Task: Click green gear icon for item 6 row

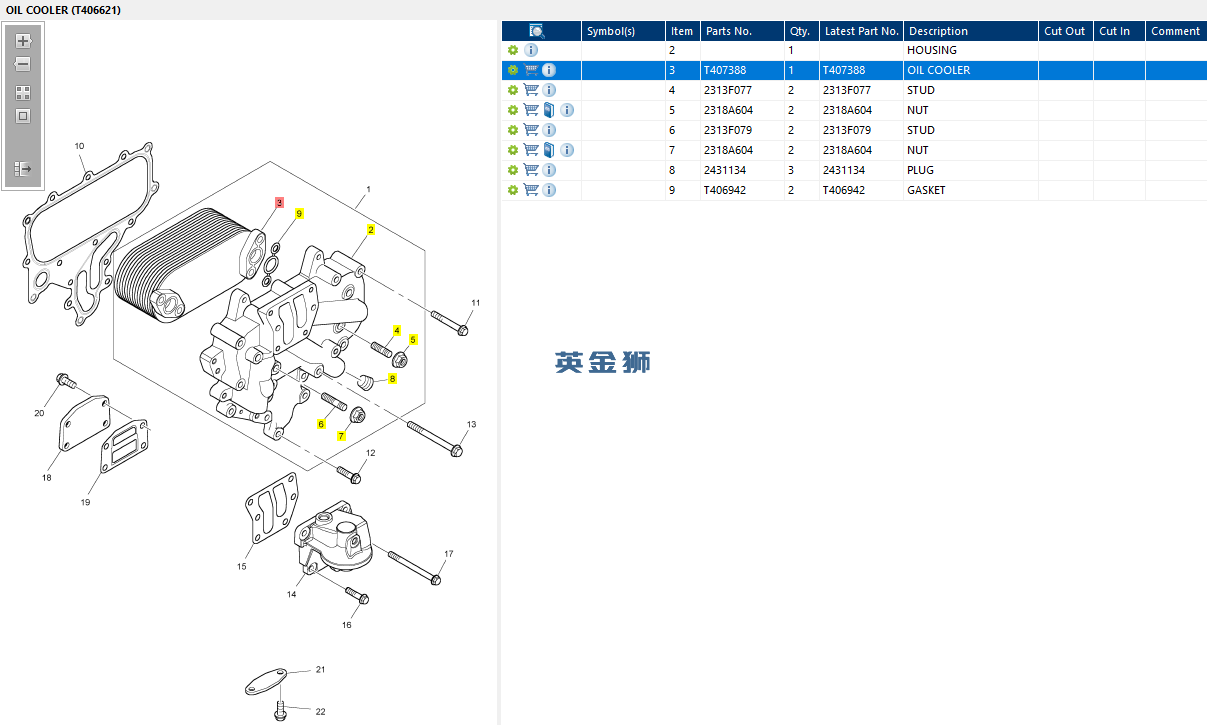Action: [513, 130]
